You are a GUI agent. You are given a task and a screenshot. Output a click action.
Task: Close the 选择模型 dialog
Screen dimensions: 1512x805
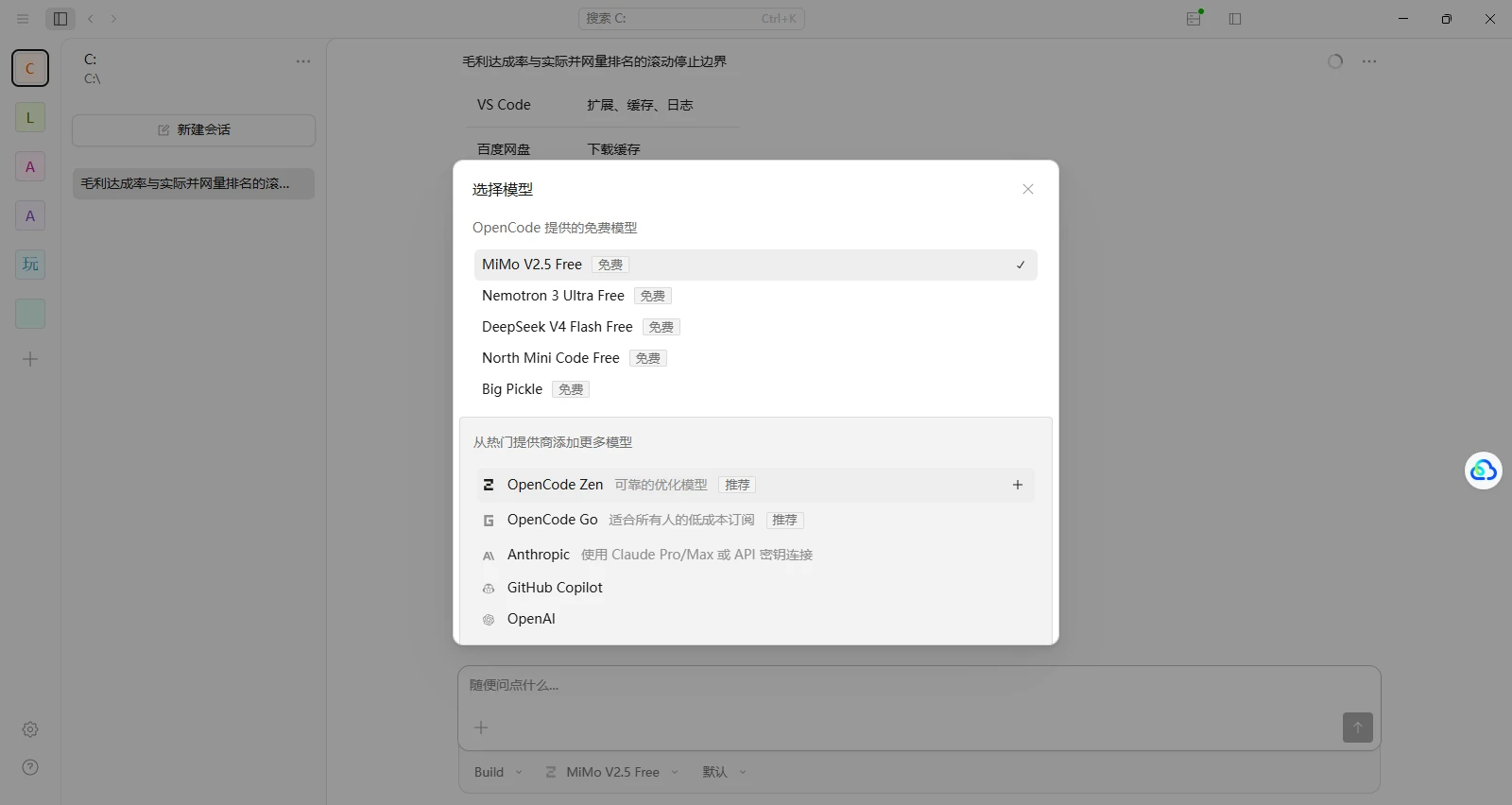tap(1028, 189)
